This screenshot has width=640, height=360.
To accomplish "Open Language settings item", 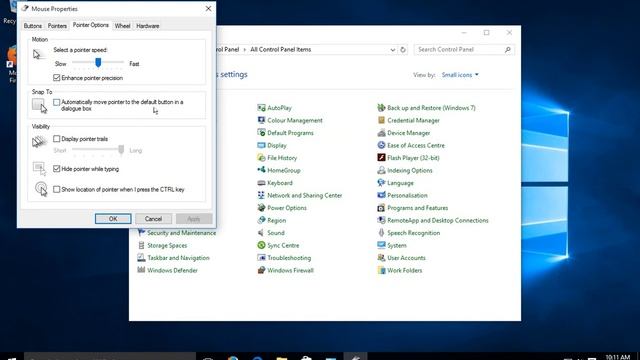I will click(400, 183).
